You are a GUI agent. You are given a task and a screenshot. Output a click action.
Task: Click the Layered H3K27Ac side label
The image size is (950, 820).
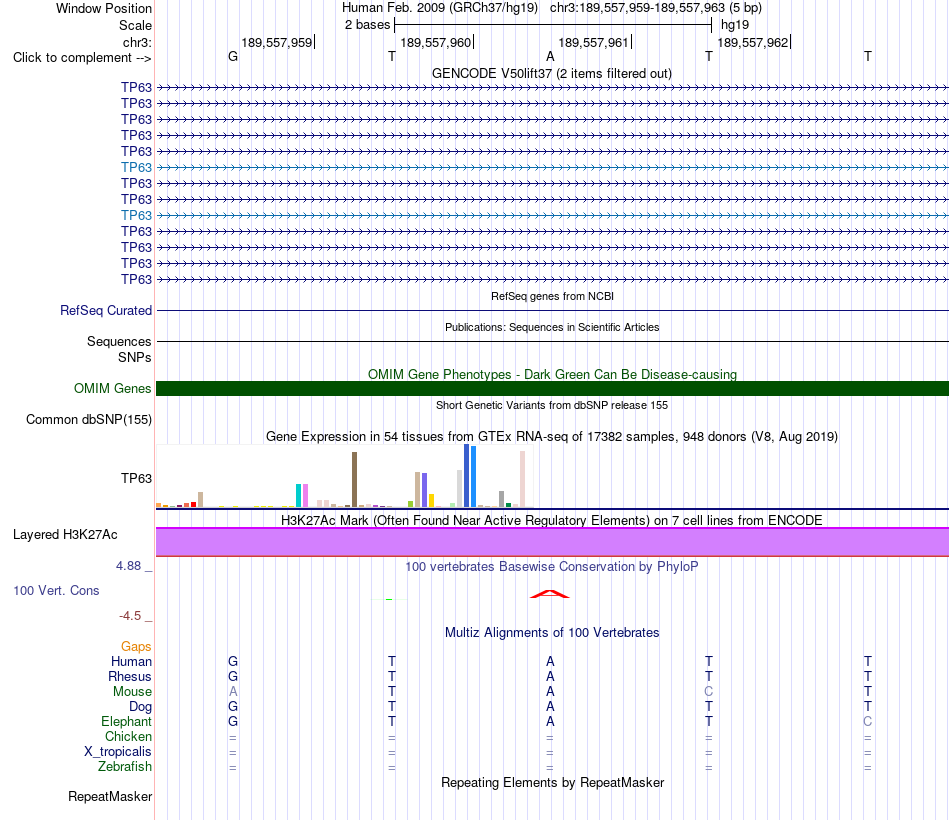[x=65, y=535]
